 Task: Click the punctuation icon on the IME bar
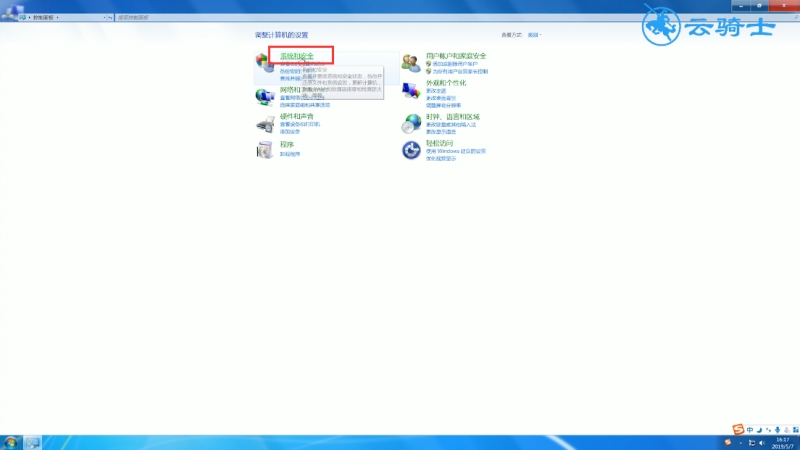(768, 430)
